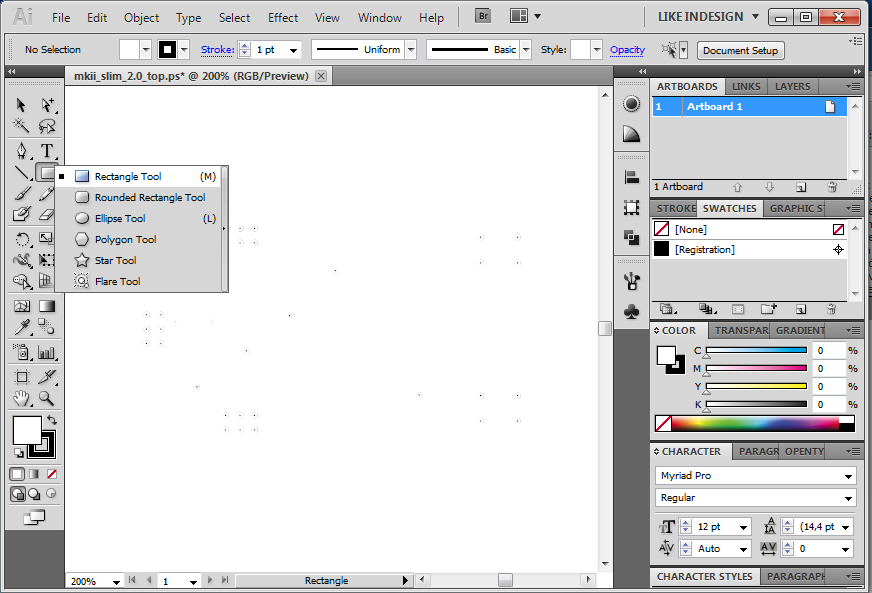The height and width of the screenshot is (593, 872).
Task: Set Color mode toolbox button
Action: tap(17, 474)
